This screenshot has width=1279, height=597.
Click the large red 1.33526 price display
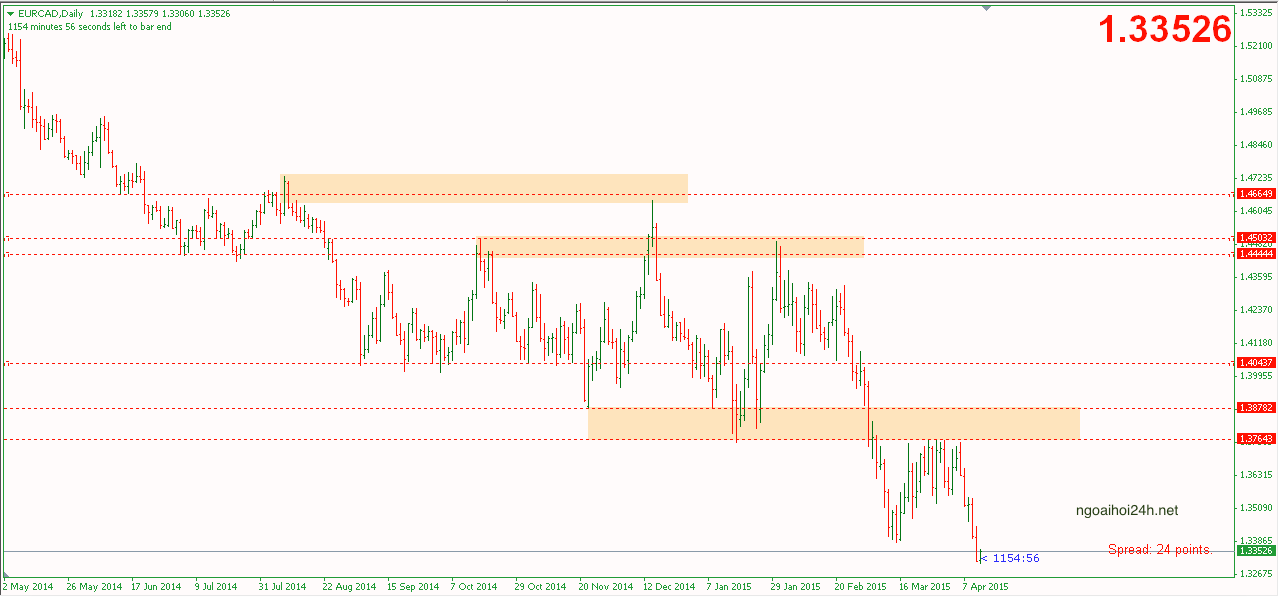[1165, 30]
